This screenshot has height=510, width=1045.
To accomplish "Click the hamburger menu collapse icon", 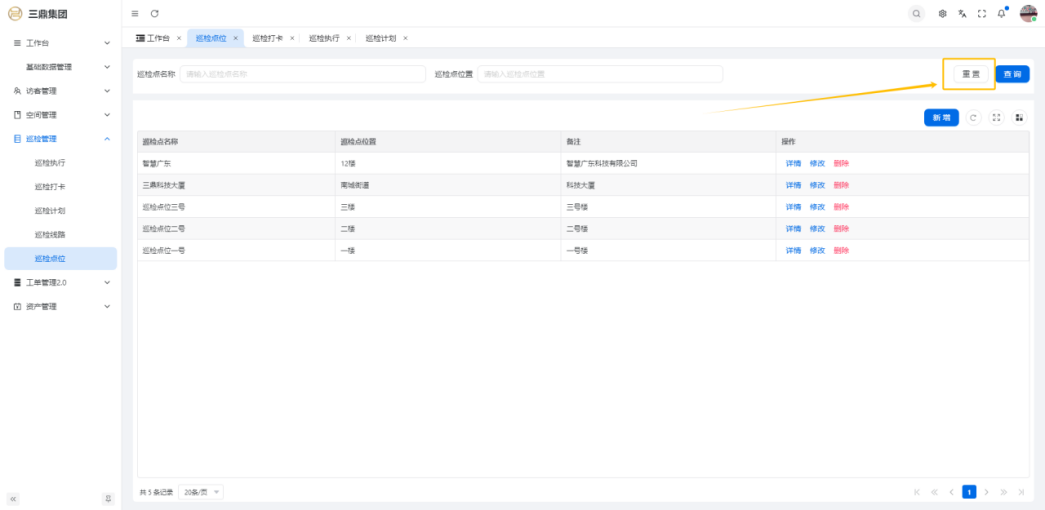I will (135, 13).
